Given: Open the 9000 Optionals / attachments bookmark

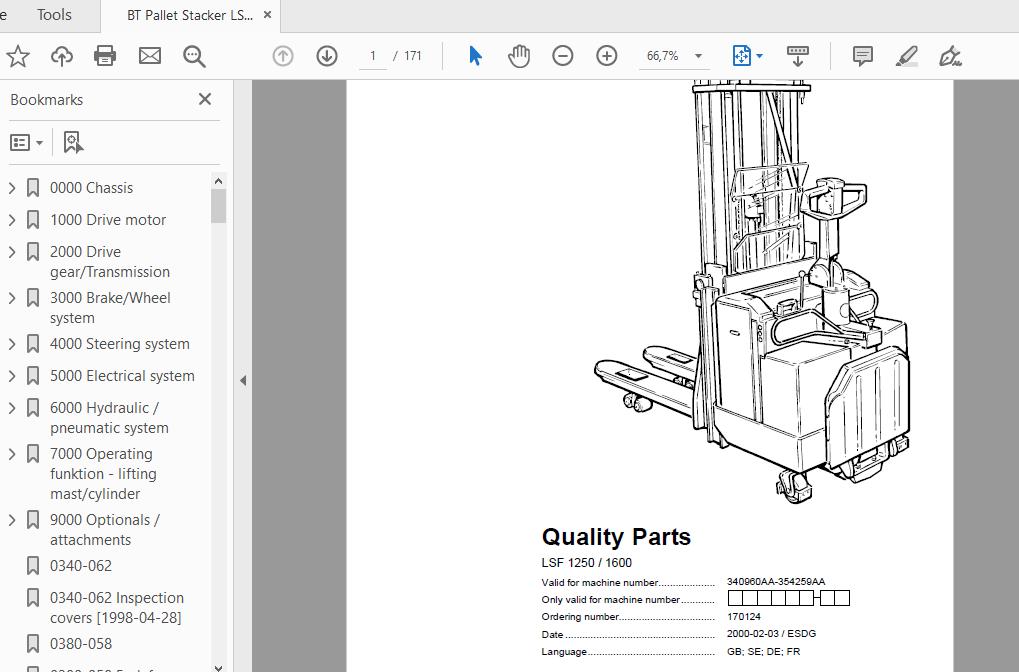Looking at the screenshot, I should point(105,530).
